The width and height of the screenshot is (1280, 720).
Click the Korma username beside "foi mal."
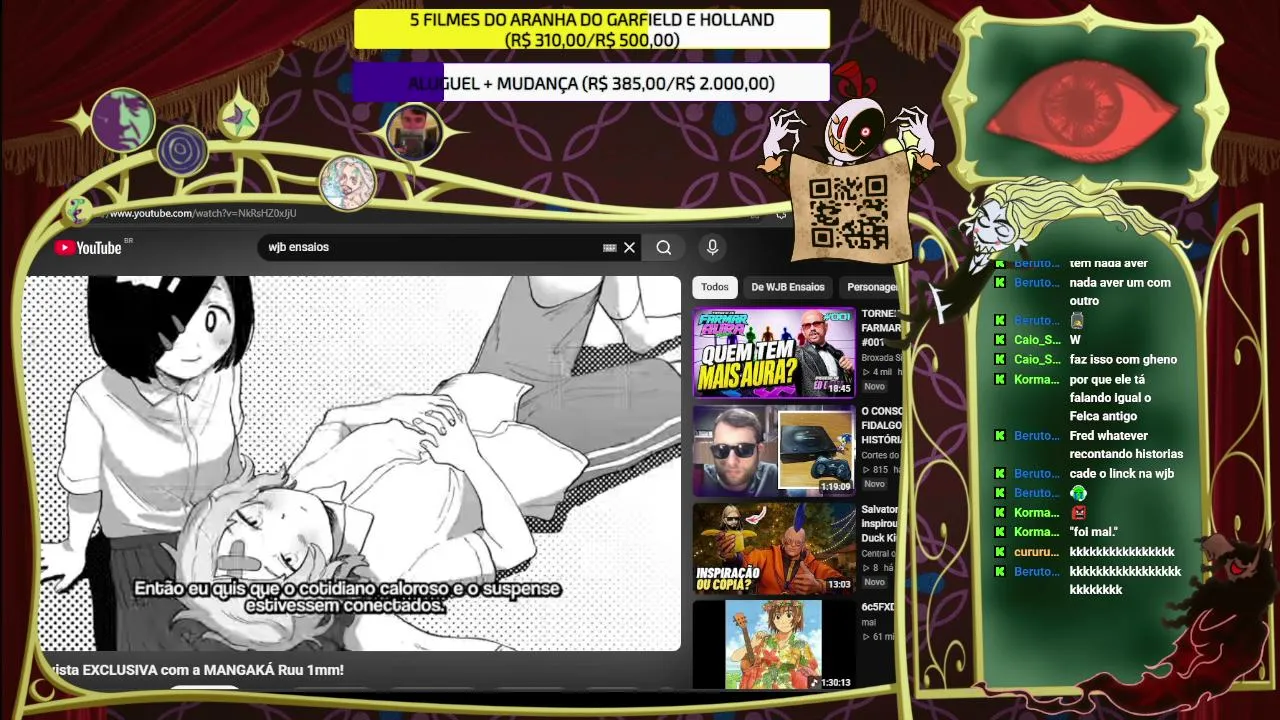click(1036, 532)
